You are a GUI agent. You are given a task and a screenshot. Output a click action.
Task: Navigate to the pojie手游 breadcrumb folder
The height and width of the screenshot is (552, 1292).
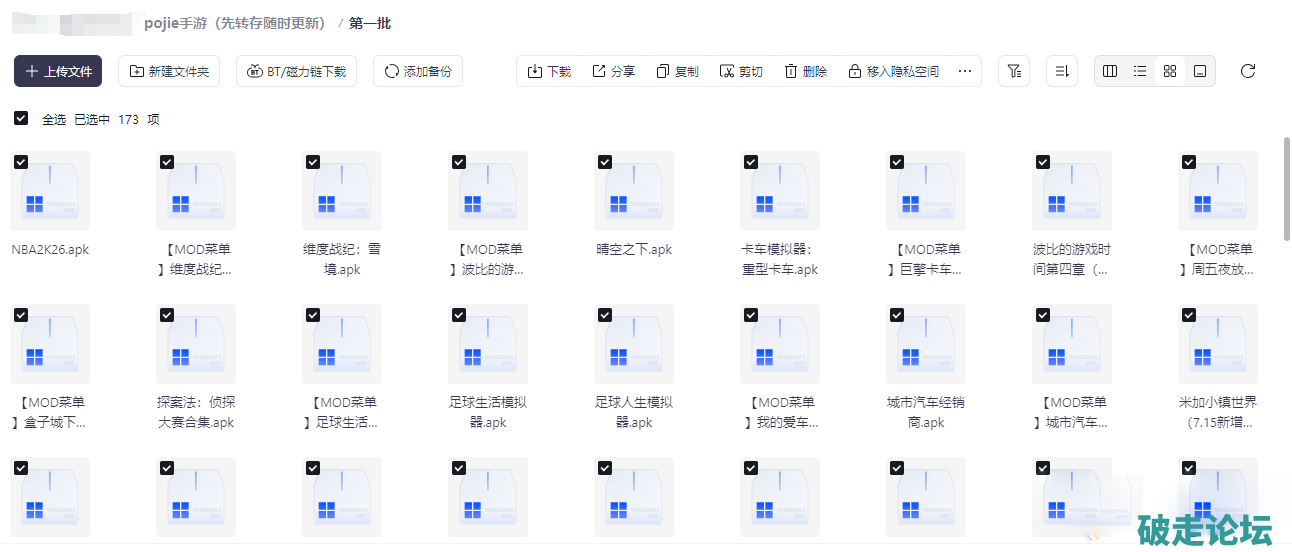click(x=235, y=23)
